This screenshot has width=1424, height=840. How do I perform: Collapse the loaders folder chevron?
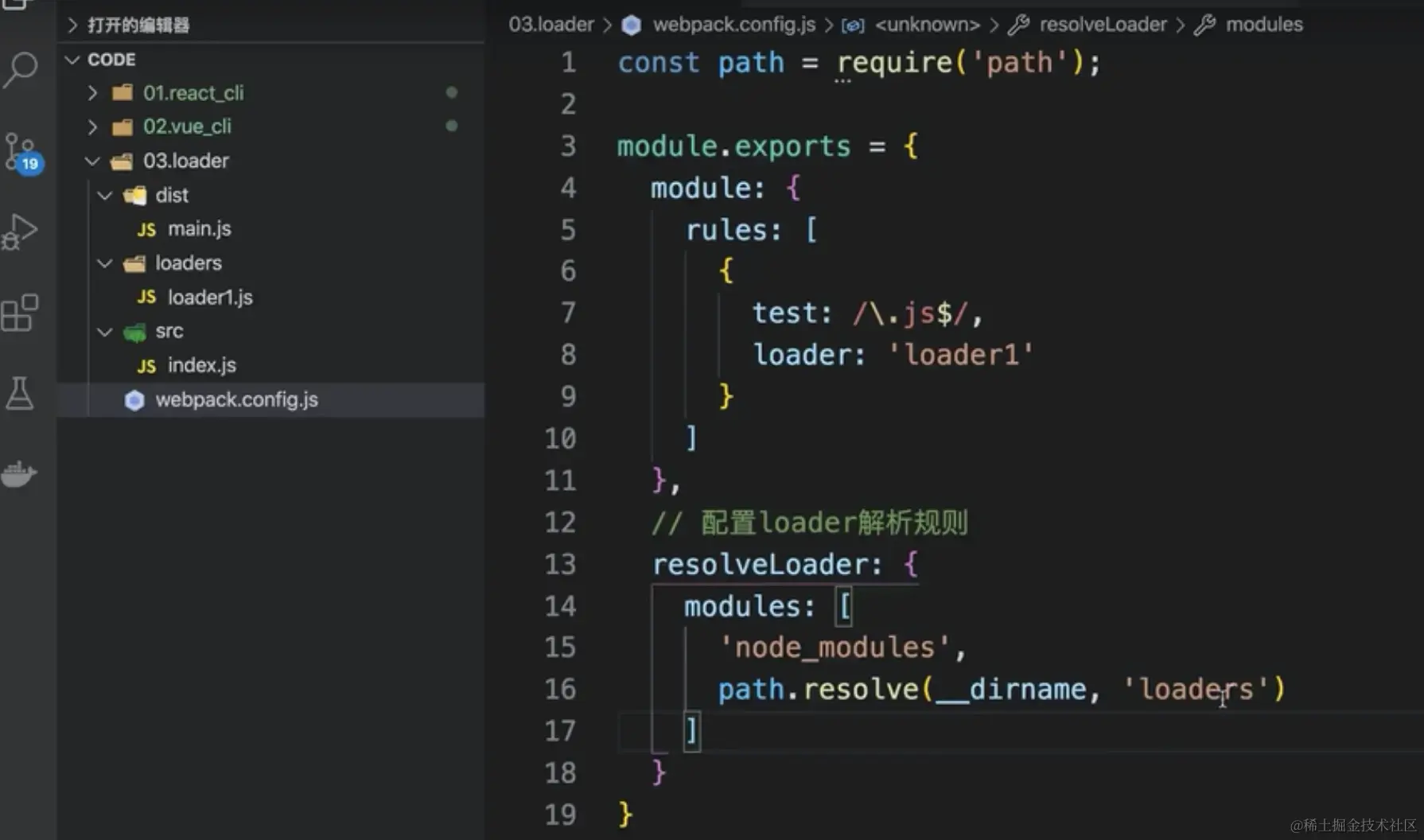tap(105, 263)
